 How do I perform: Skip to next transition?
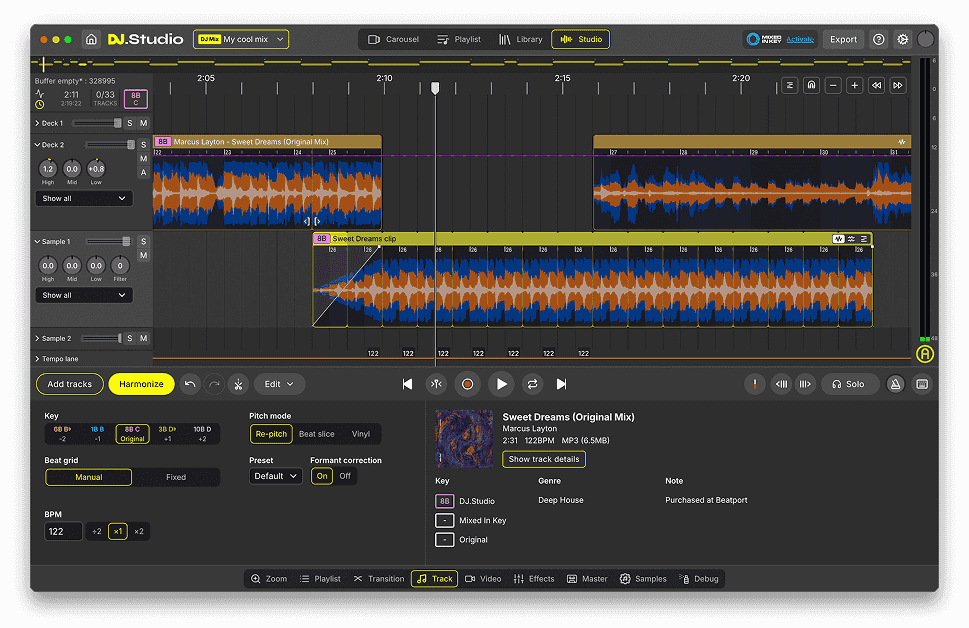(x=561, y=384)
